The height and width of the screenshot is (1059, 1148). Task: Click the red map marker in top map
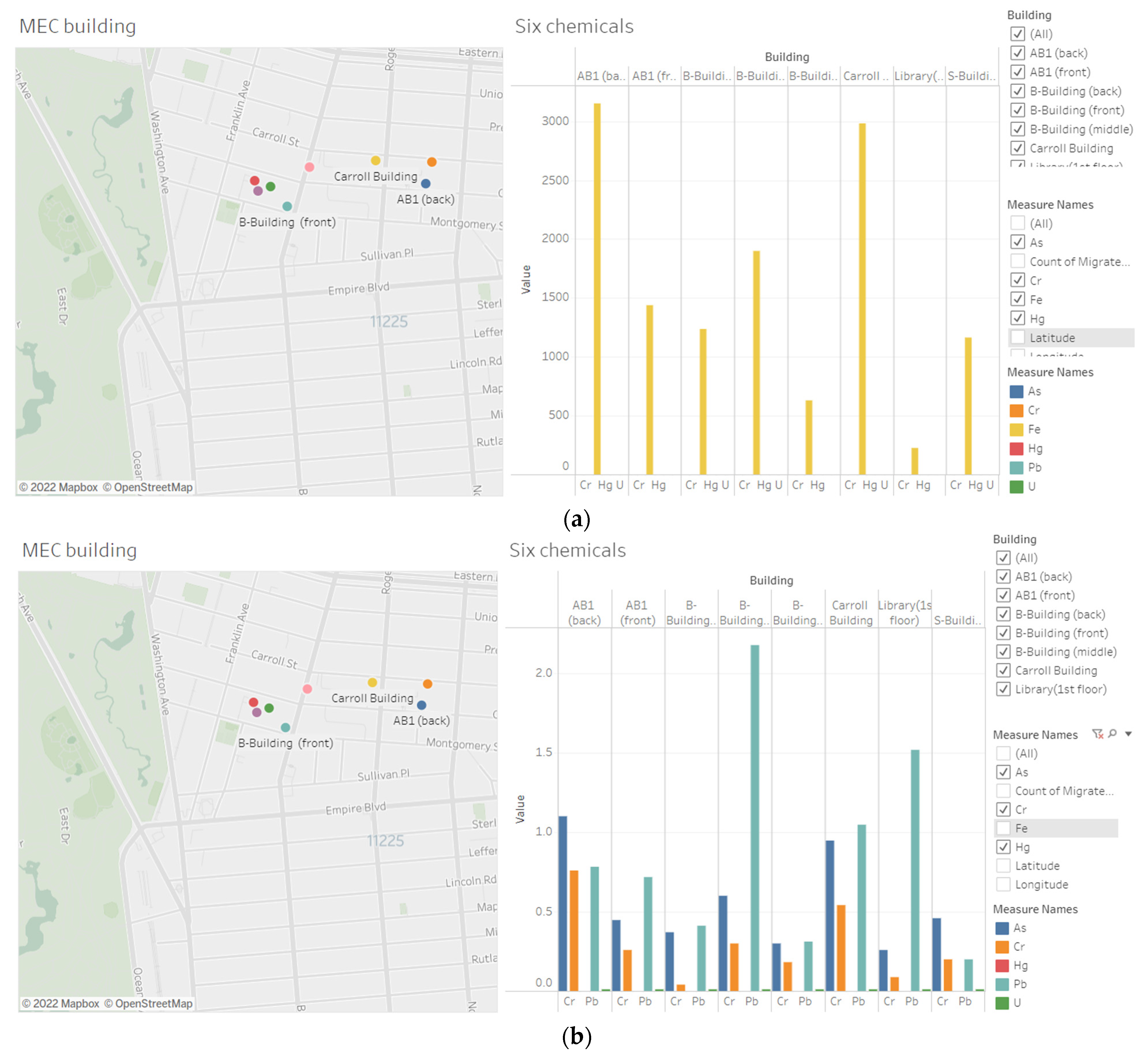click(255, 180)
